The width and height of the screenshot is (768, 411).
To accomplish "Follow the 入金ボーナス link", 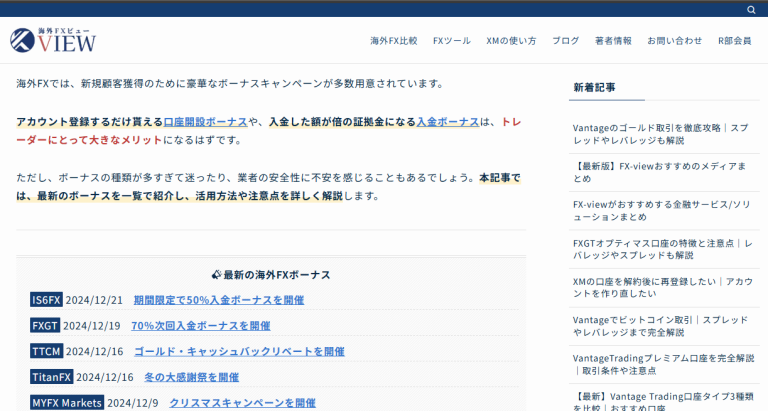I will (447, 121).
